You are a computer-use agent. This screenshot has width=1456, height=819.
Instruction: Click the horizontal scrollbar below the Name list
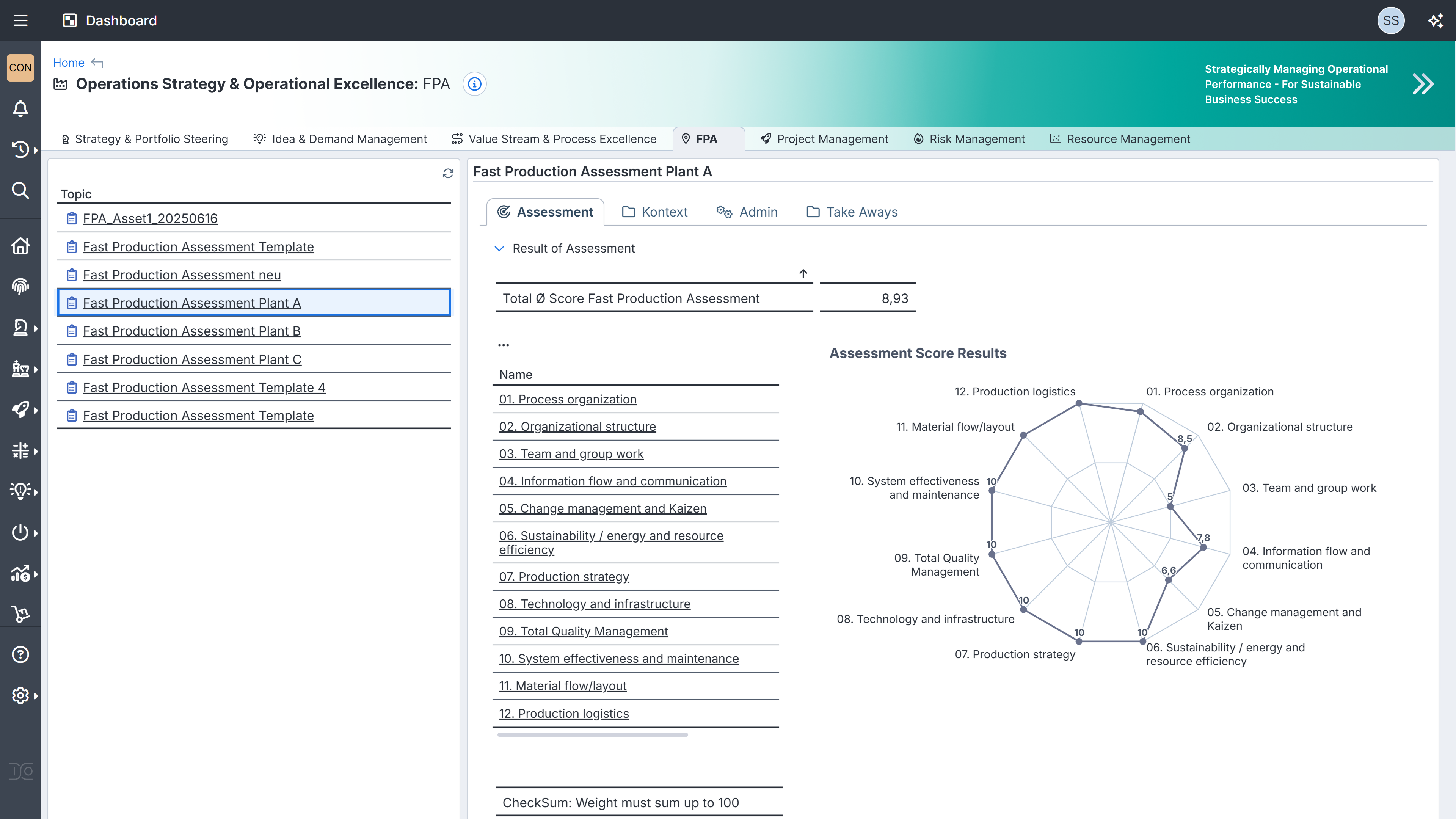pyautogui.click(x=592, y=735)
